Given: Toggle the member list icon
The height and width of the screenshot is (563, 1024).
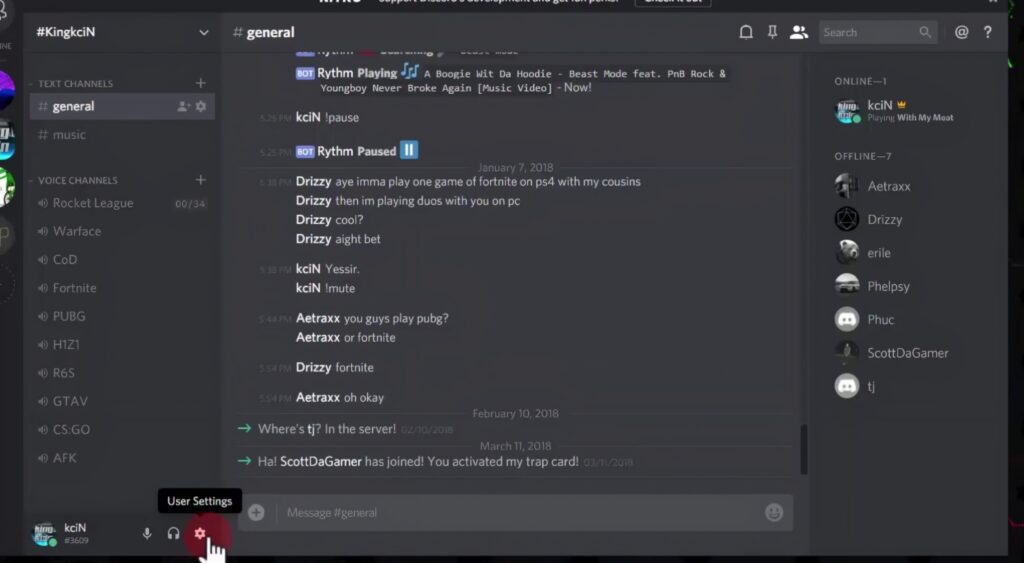Looking at the screenshot, I should [x=799, y=32].
